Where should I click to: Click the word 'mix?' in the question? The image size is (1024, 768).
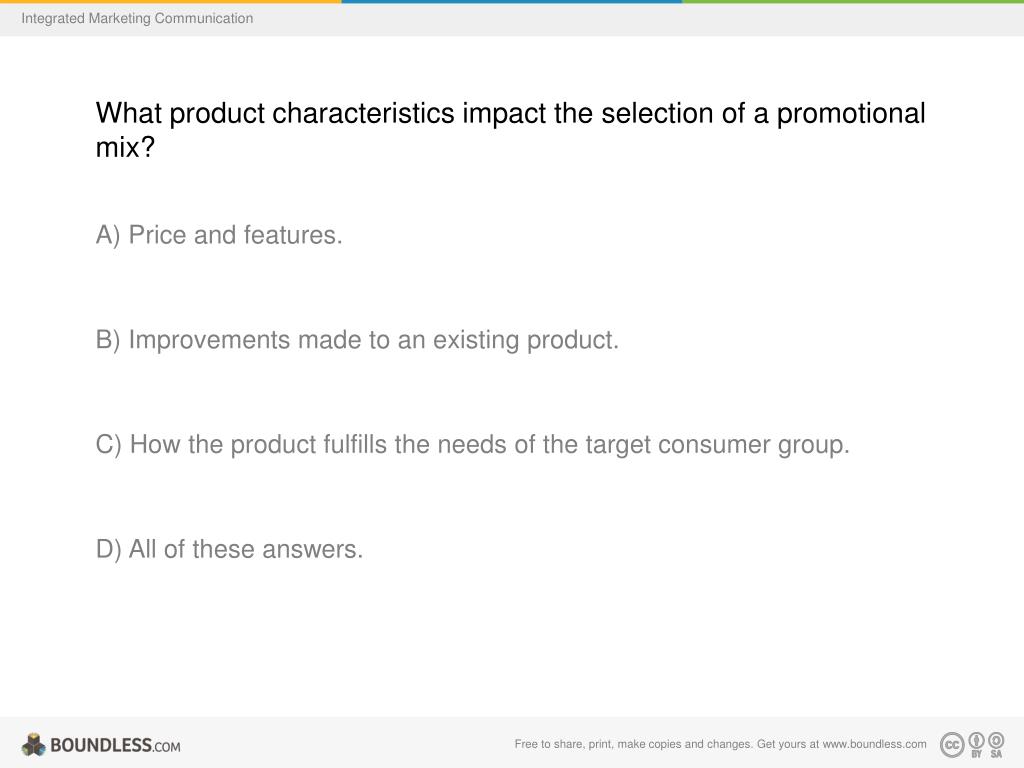125,147
